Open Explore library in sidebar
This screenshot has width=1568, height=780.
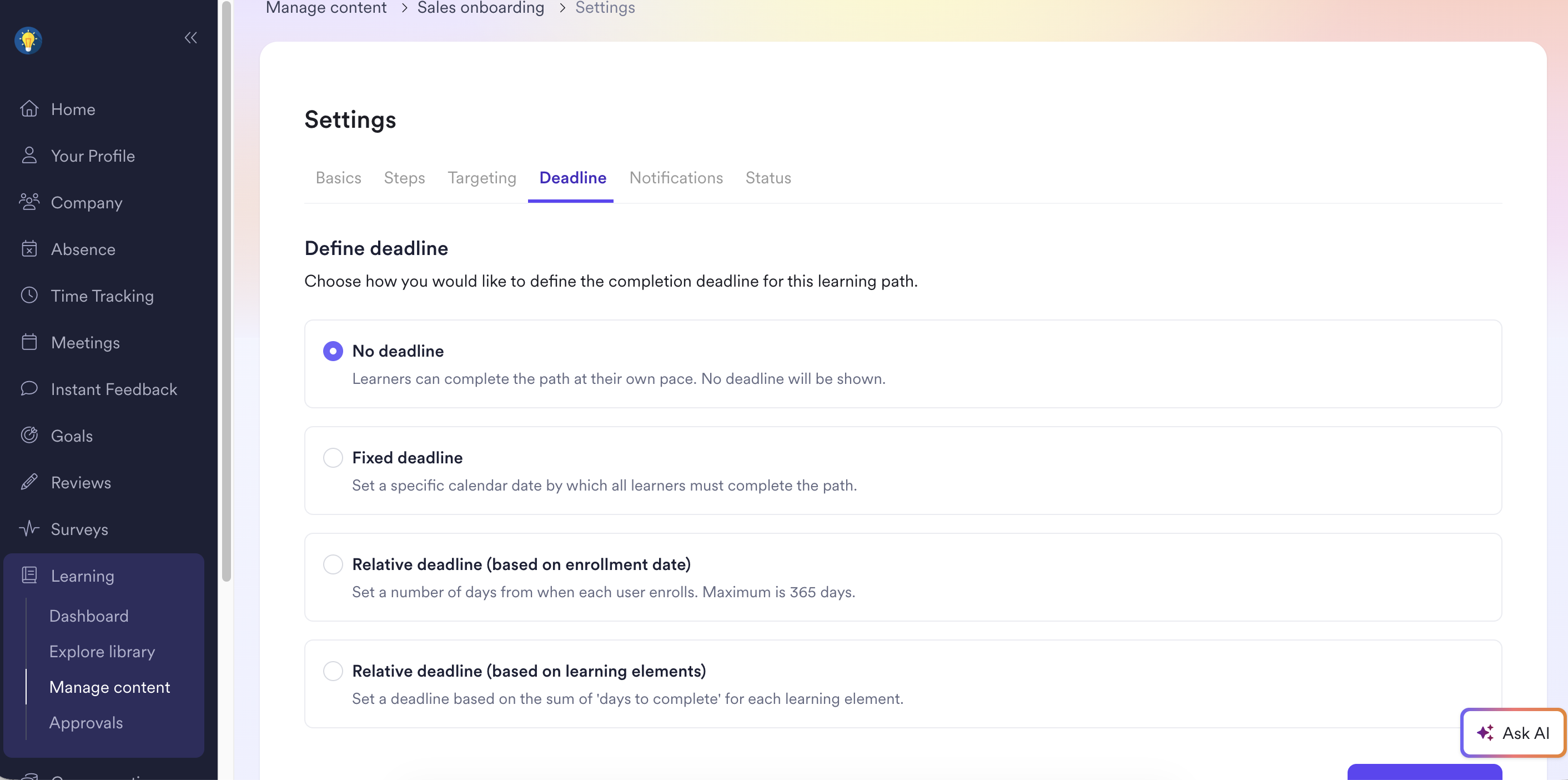pos(102,652)
